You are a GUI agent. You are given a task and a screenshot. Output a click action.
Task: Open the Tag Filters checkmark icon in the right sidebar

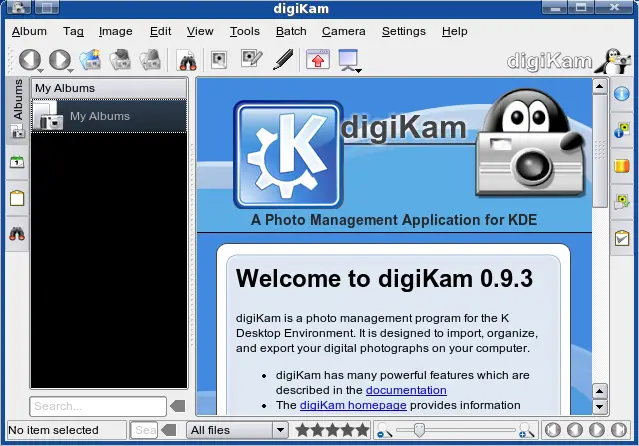[621, 238]
